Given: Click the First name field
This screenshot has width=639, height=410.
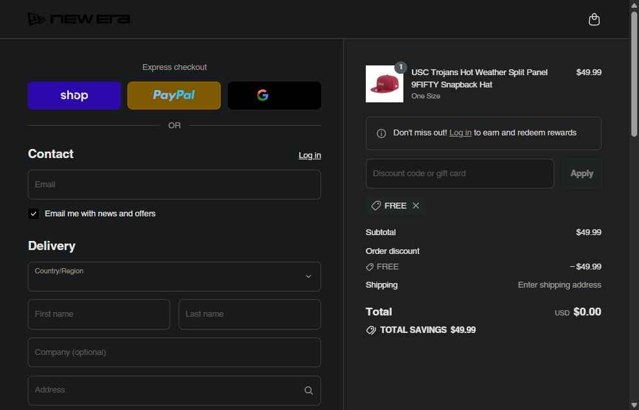Looking at the screenshot, I should 99,314.
